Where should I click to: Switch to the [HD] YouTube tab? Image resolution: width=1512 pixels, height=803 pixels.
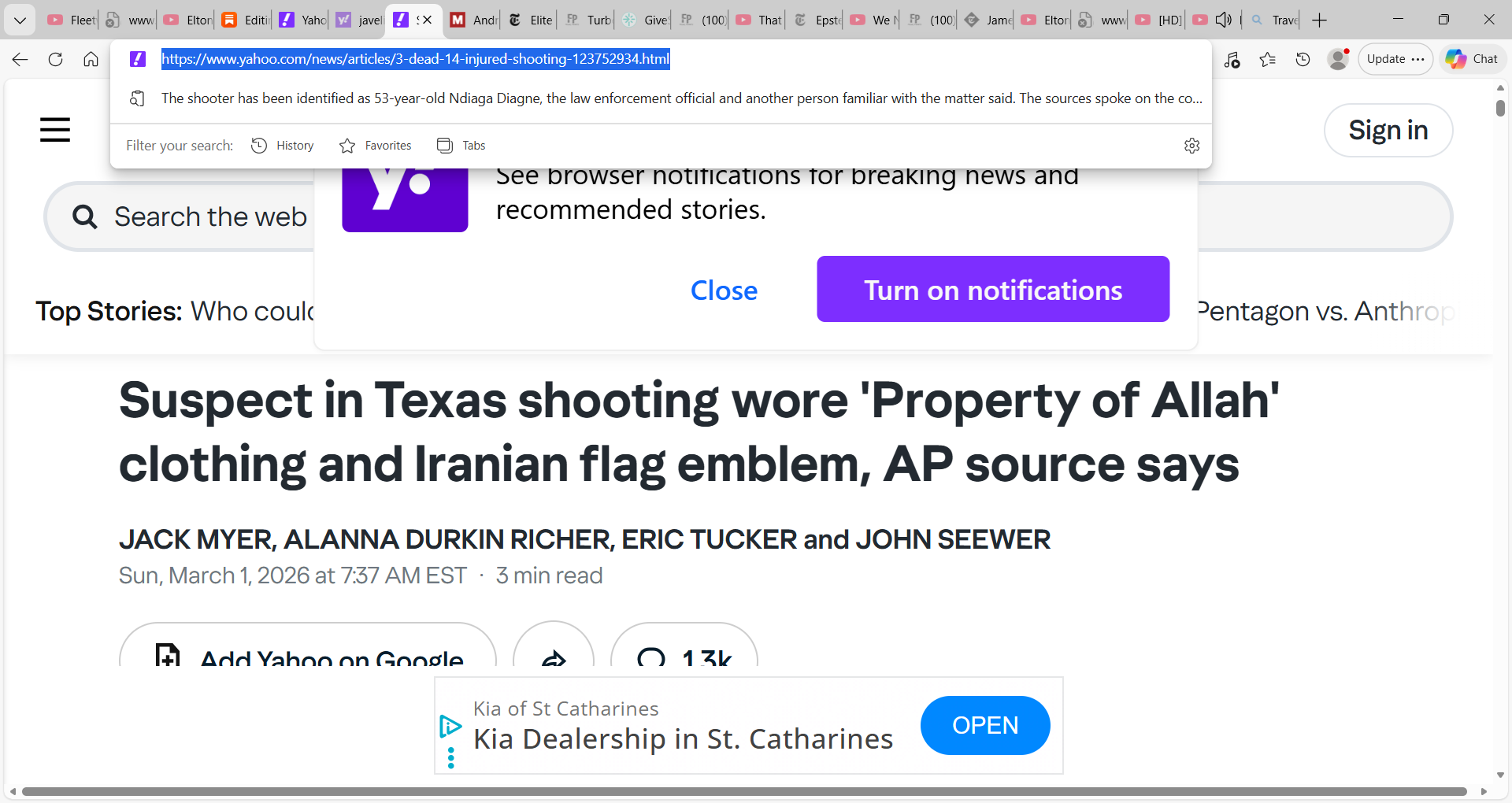[x=1159, y=20]
